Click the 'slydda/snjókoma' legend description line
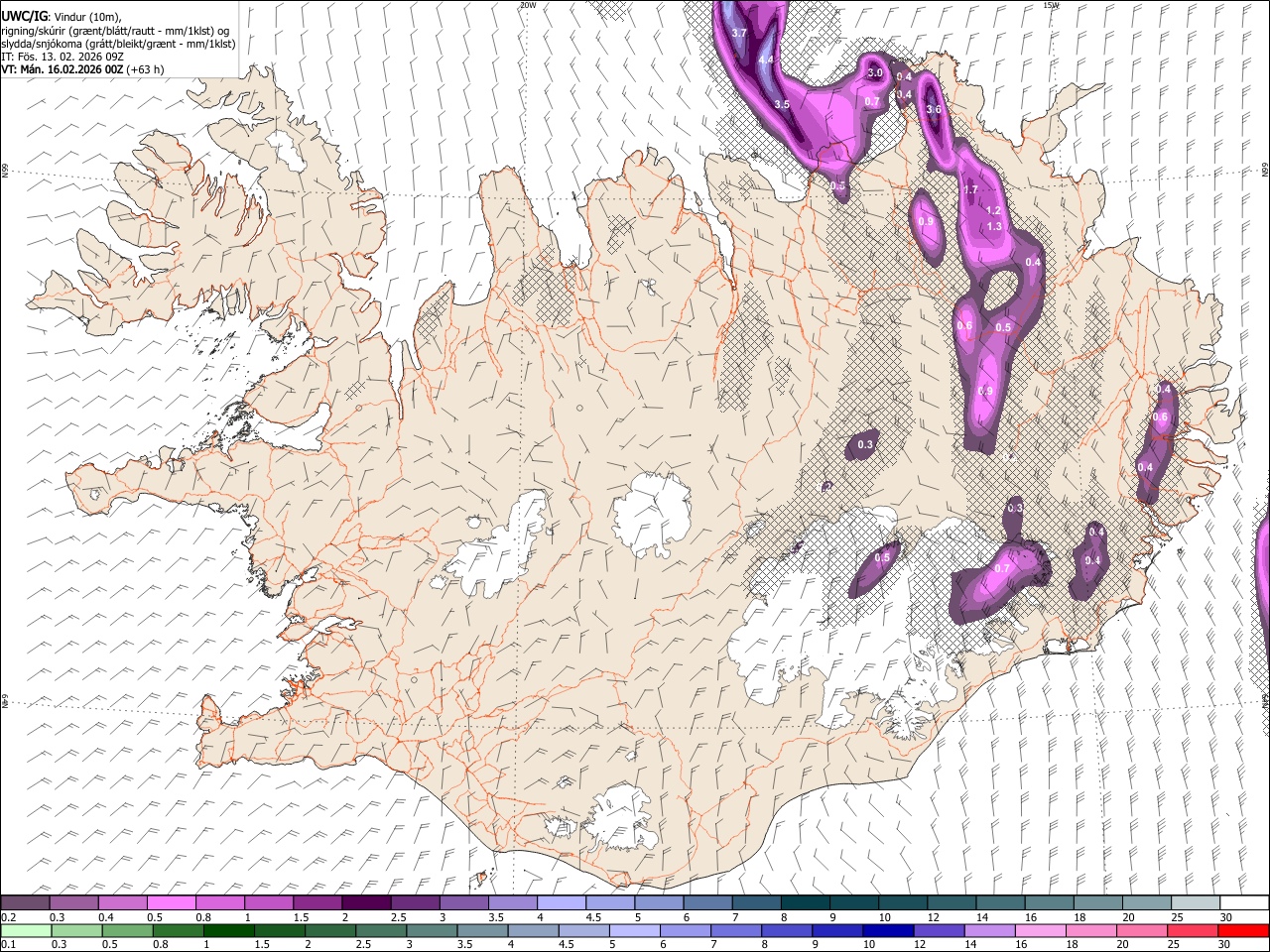 118,44
